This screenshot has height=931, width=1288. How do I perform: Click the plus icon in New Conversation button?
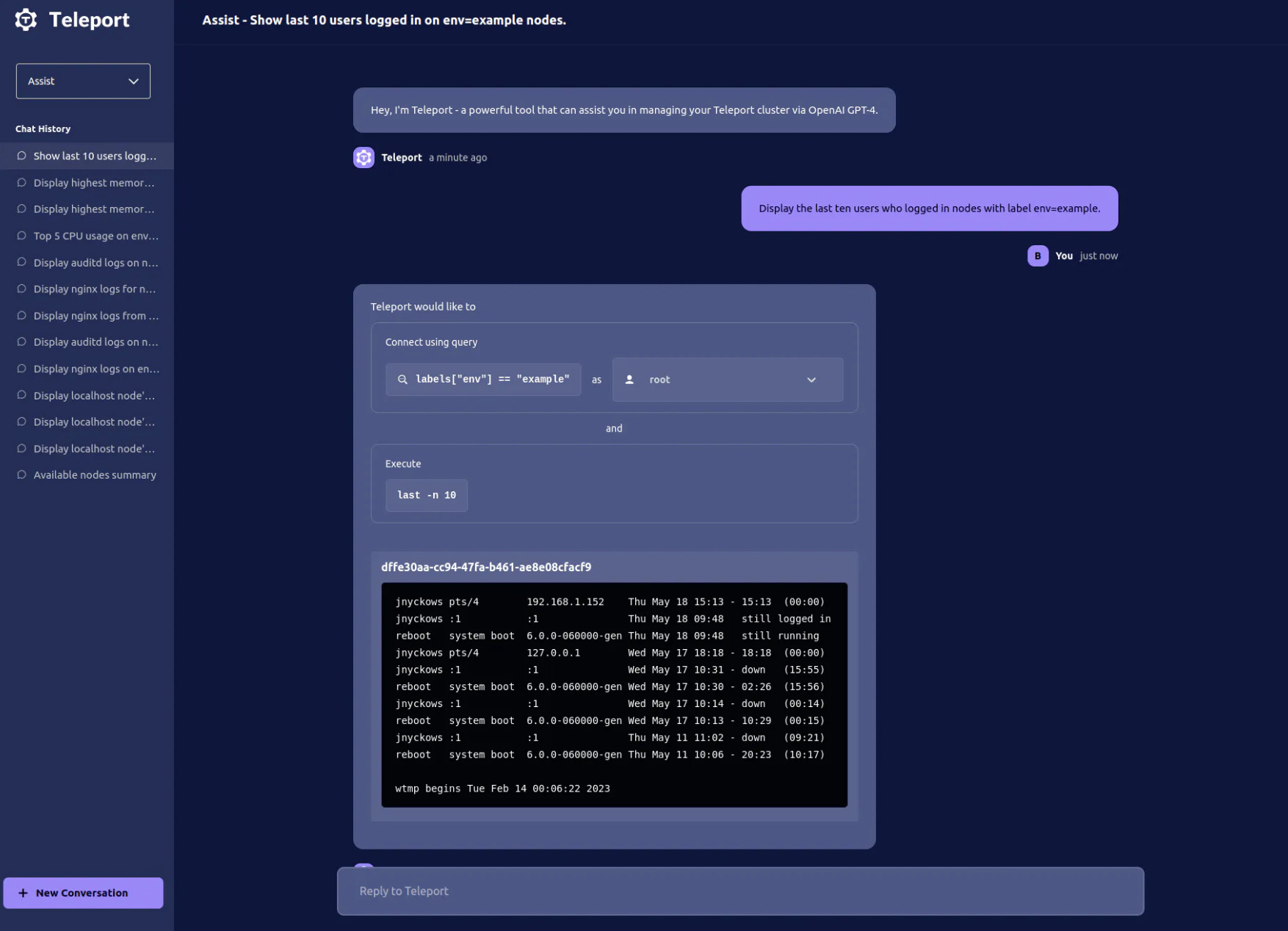(23, 893)
